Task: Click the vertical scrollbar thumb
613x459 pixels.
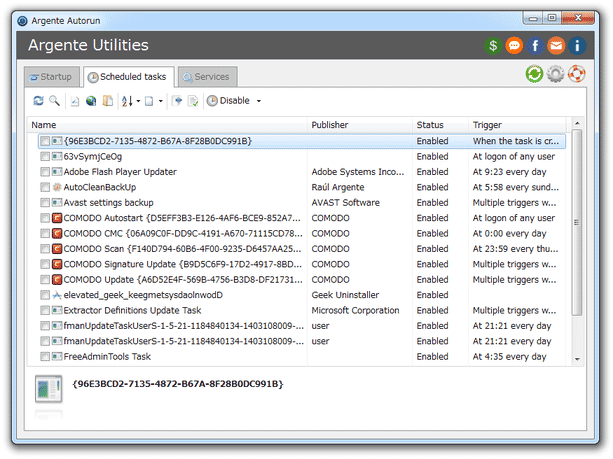Action: (577, 222)
